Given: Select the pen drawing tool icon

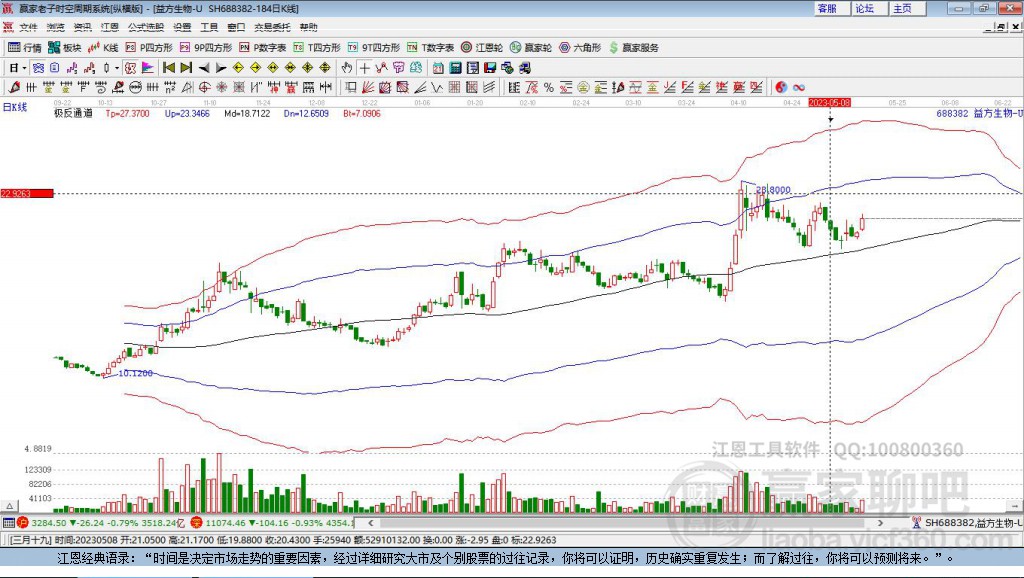Looking at the screenshot, I should tap(14, 87).
